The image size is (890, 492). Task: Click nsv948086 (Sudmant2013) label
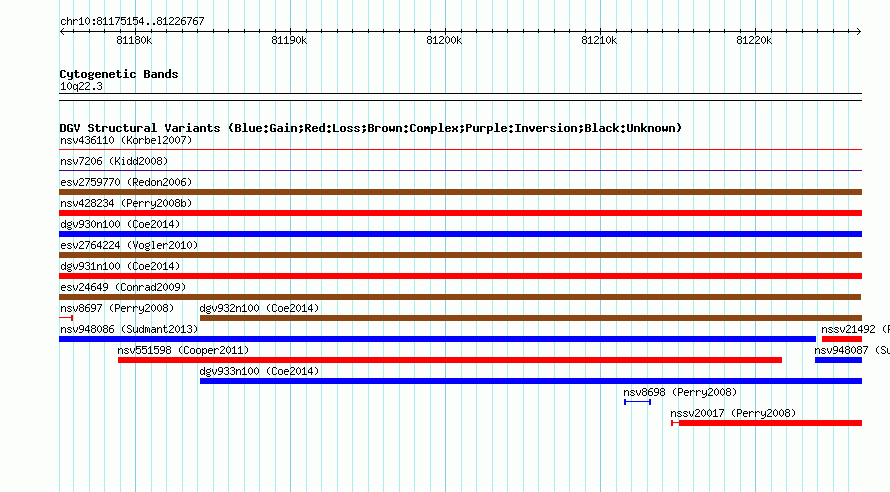[x=129, y=329]
